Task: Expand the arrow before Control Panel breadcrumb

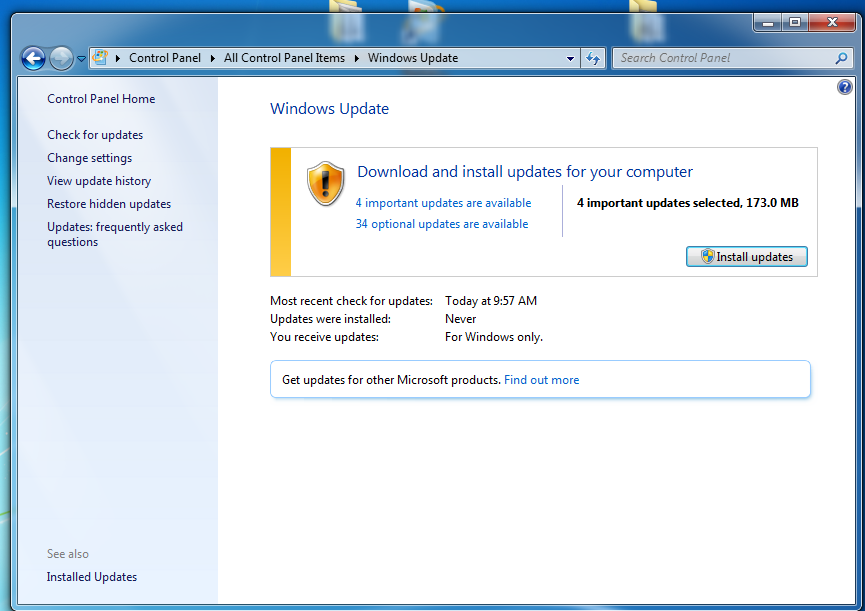Action: click(x=118, y=58)
